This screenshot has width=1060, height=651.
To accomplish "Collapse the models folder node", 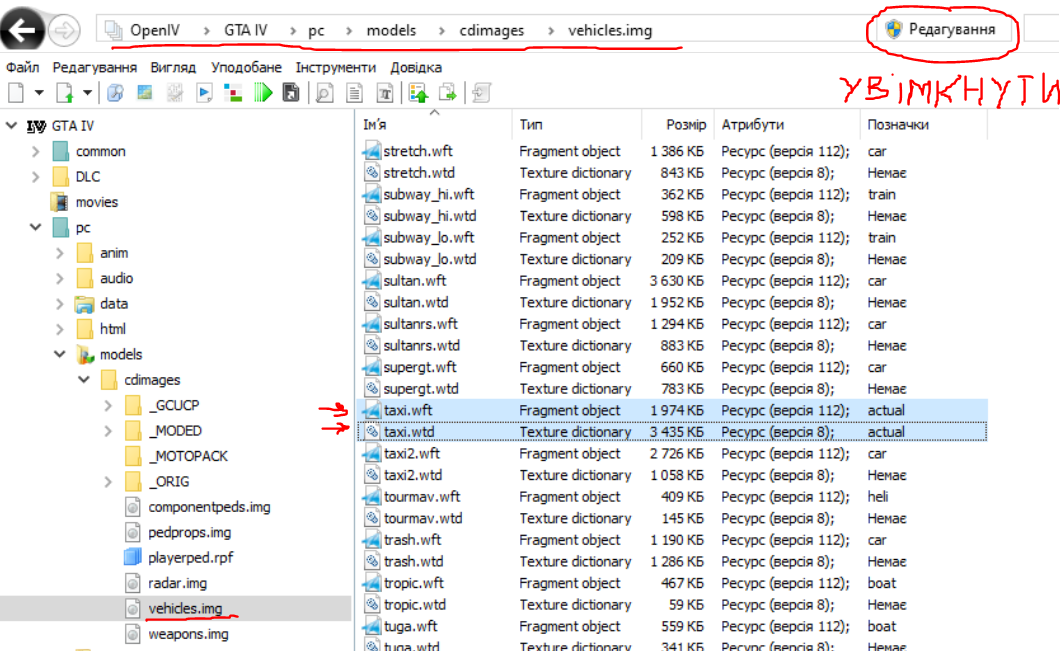I will (60, 354).
